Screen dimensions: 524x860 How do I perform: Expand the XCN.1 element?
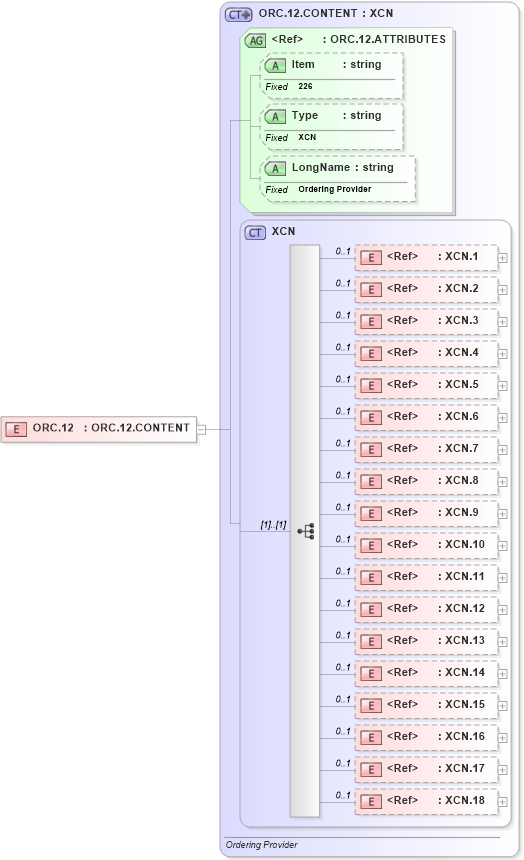pyautogui.click(x=503, y=258)
